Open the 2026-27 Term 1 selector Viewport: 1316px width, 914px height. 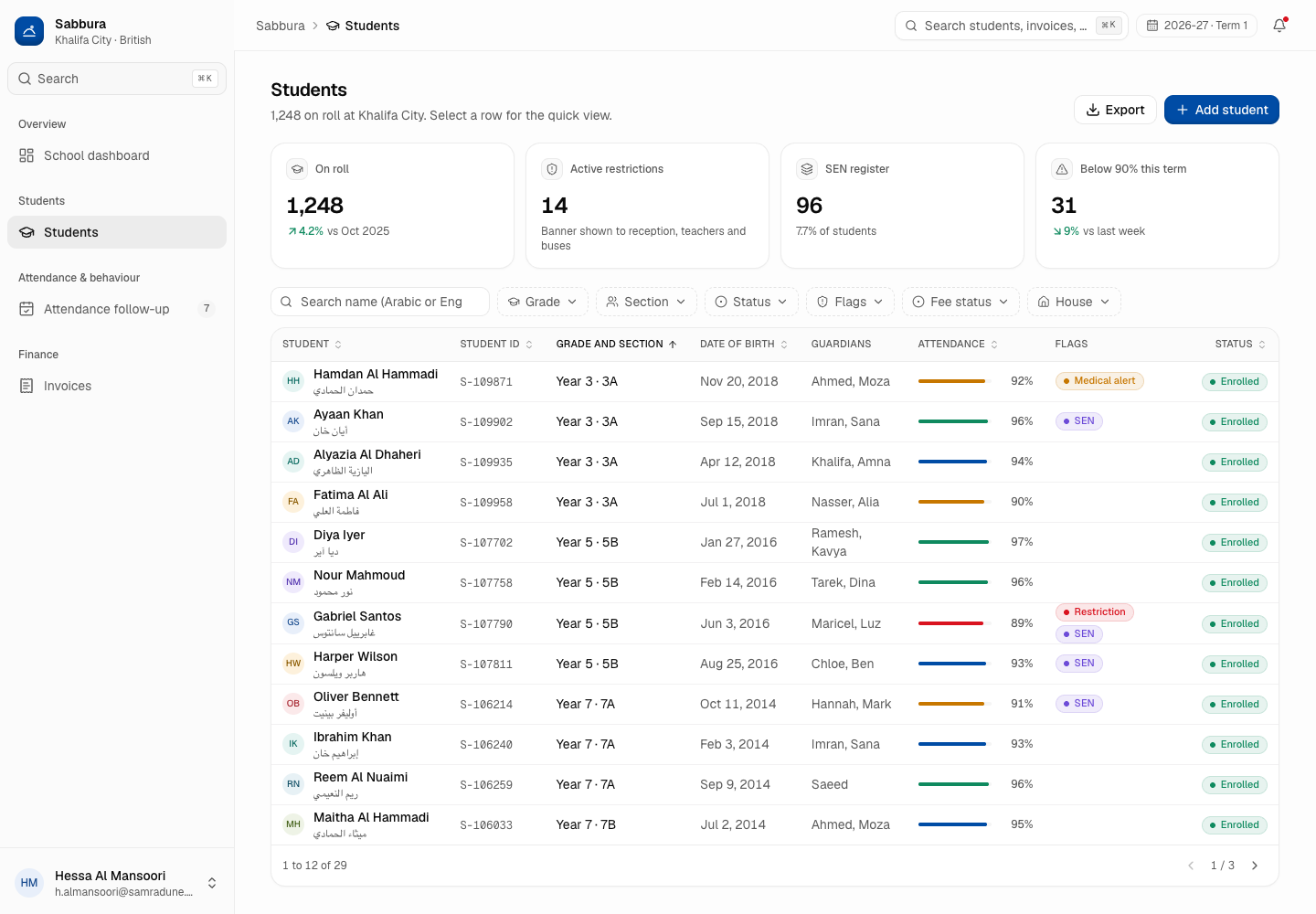click(1196, 26)
